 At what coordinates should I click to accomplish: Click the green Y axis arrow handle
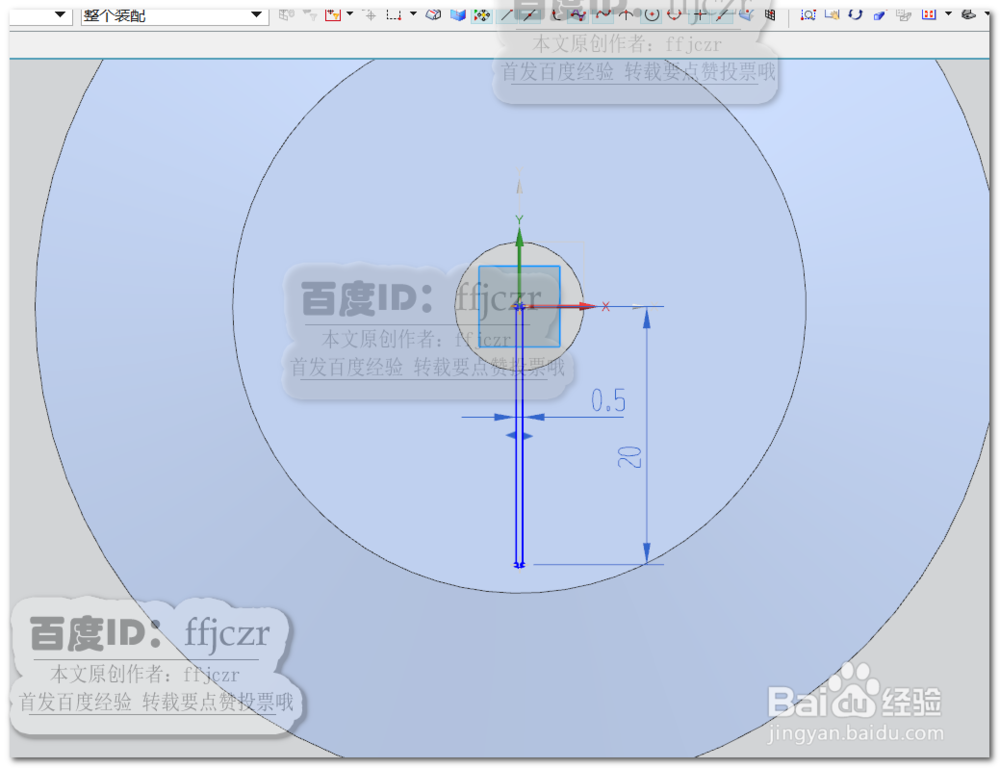tap(520, 237)
